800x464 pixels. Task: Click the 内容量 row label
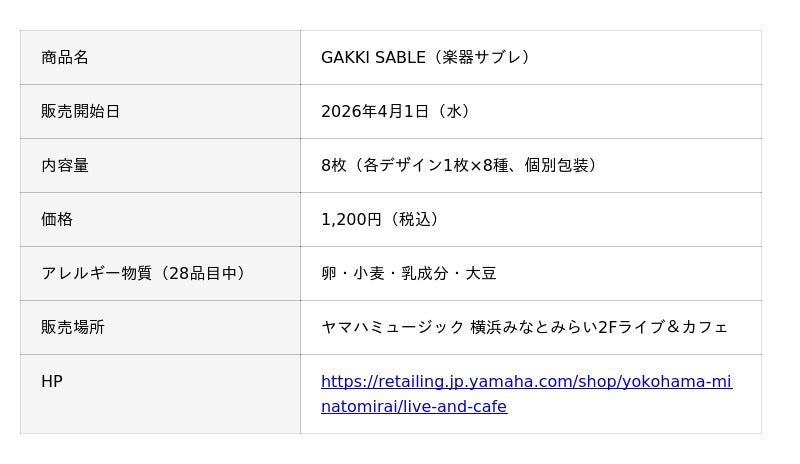coord(65,165)
